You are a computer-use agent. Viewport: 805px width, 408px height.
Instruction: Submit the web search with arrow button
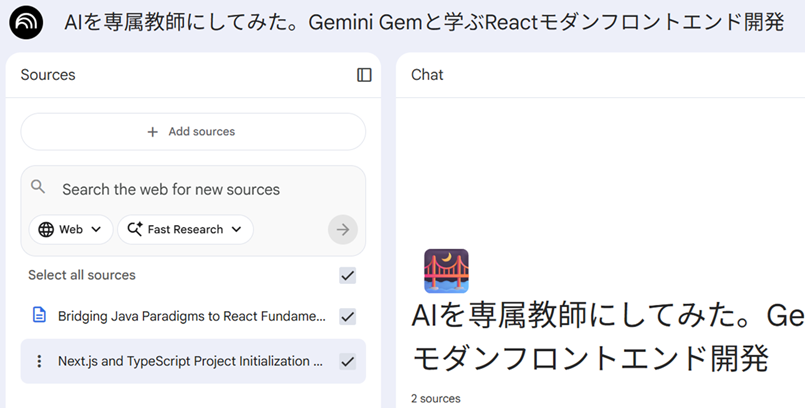click(x=342, y=230)
